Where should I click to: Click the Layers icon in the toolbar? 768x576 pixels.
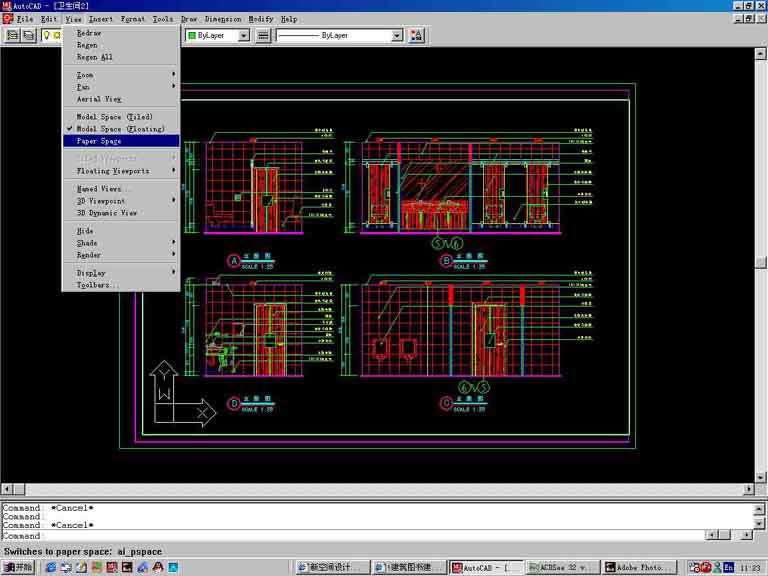[13, 35]
